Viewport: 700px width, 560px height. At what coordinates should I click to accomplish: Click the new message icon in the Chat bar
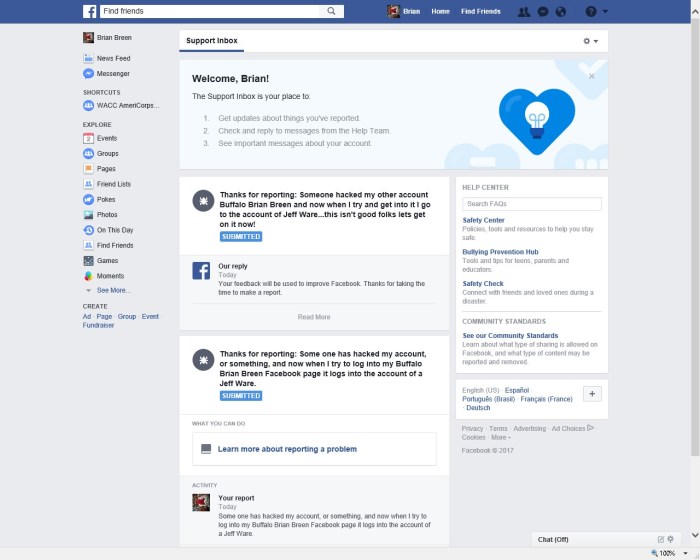660,539
